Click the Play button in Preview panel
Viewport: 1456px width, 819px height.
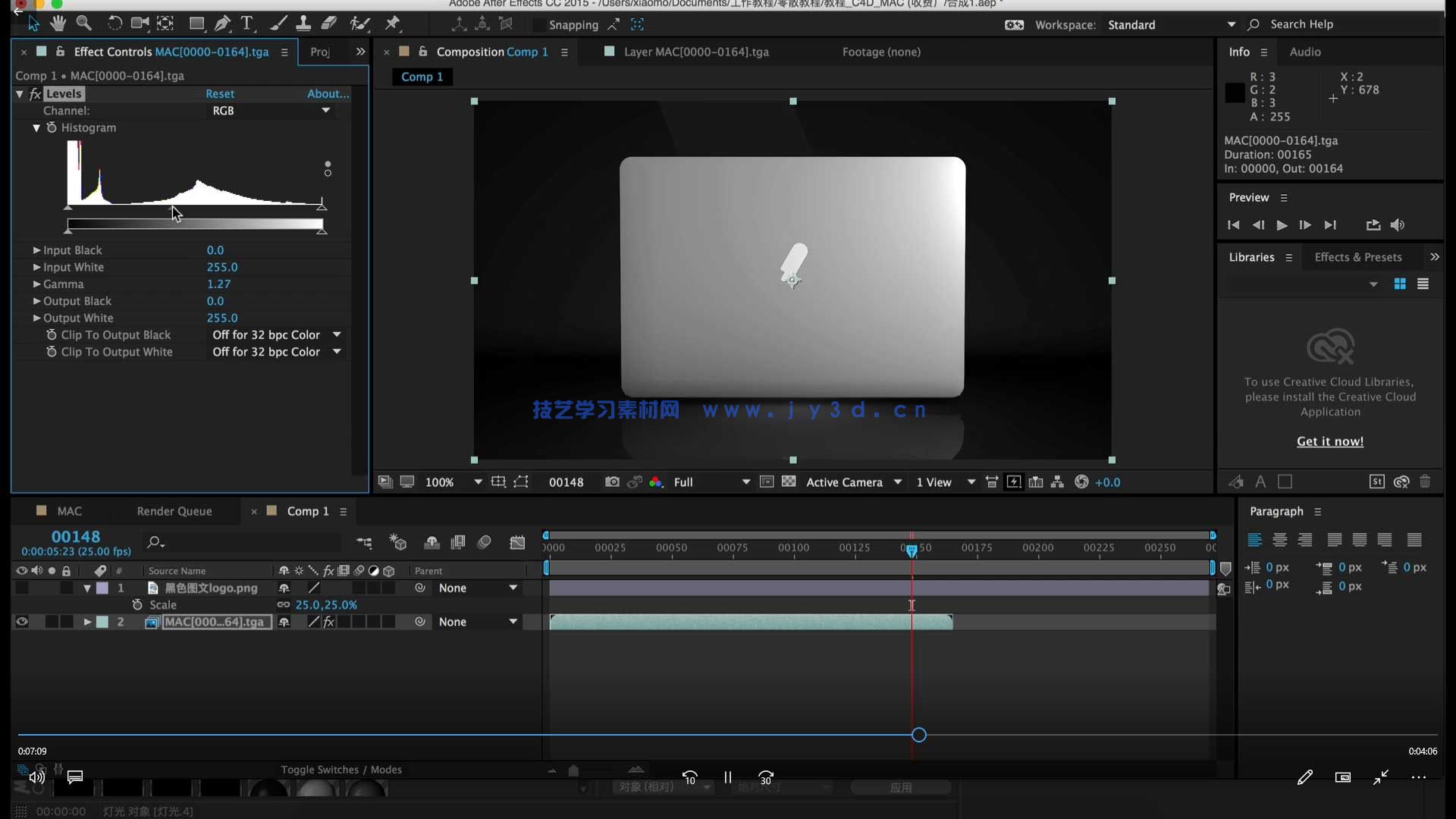point(1282,225)
